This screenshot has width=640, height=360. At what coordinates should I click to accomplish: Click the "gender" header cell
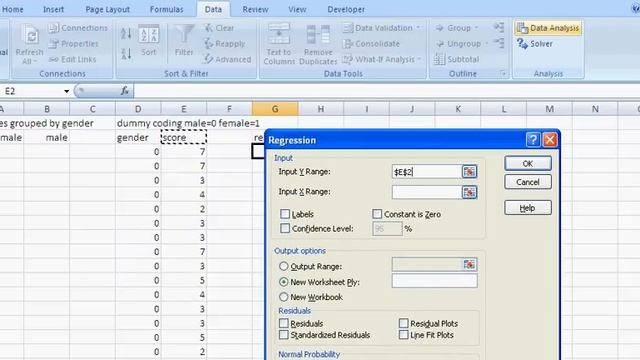click(x=138, y=138)
